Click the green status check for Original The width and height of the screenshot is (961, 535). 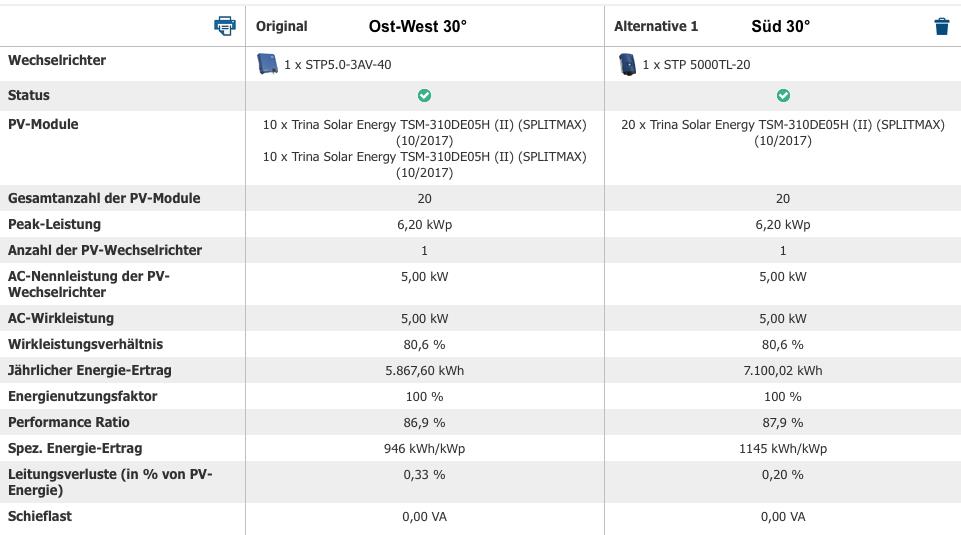coord(424,95)
